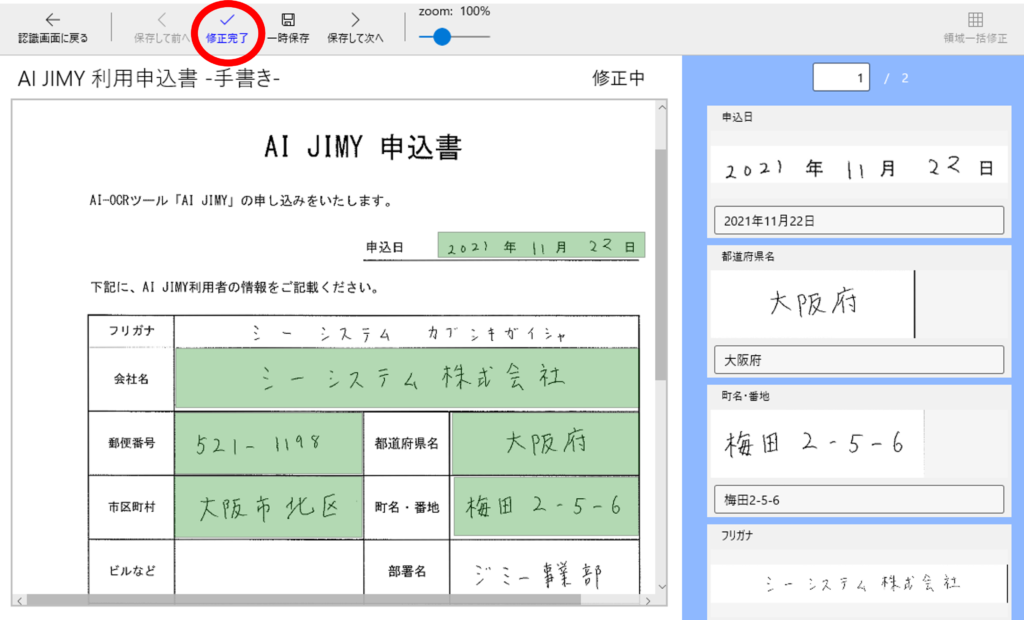Click the title AI JIMY 利用申込書 -手書き-
The image size is (1024, 620).
tap(149, 78)
